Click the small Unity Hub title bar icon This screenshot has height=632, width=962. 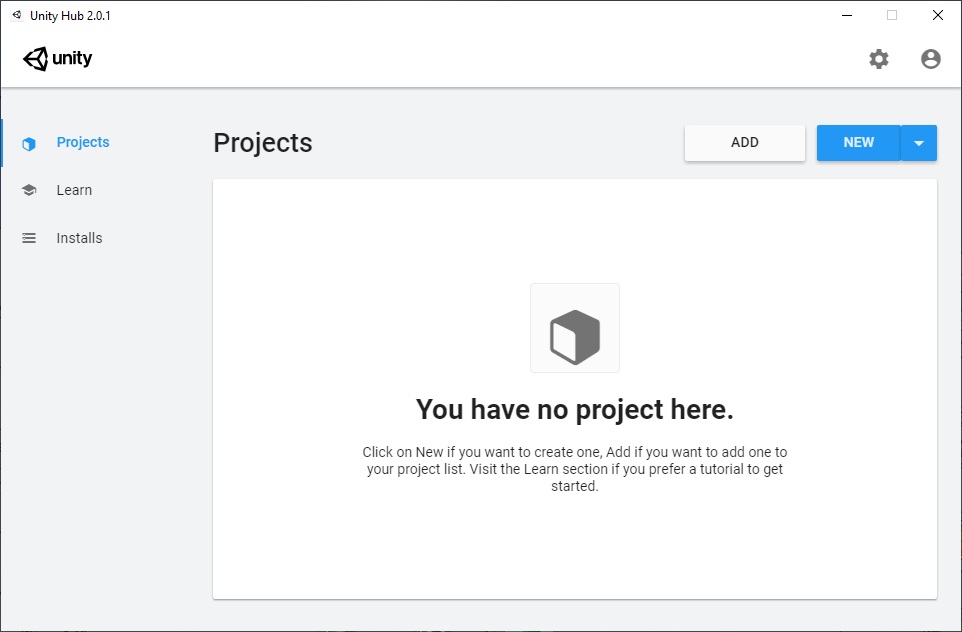[x=17, y=15]
